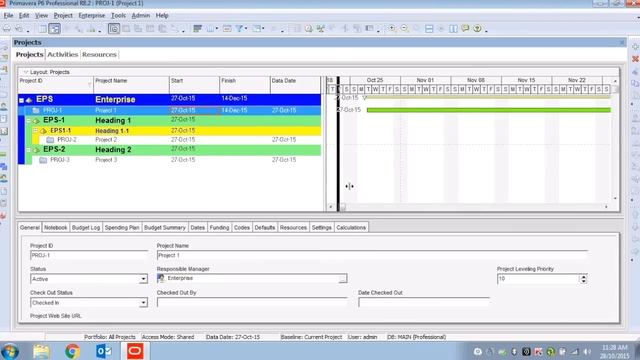Collapse the EPS-1 Heading 1 node
Screen dimensions: 640x360
pos(29,120)
